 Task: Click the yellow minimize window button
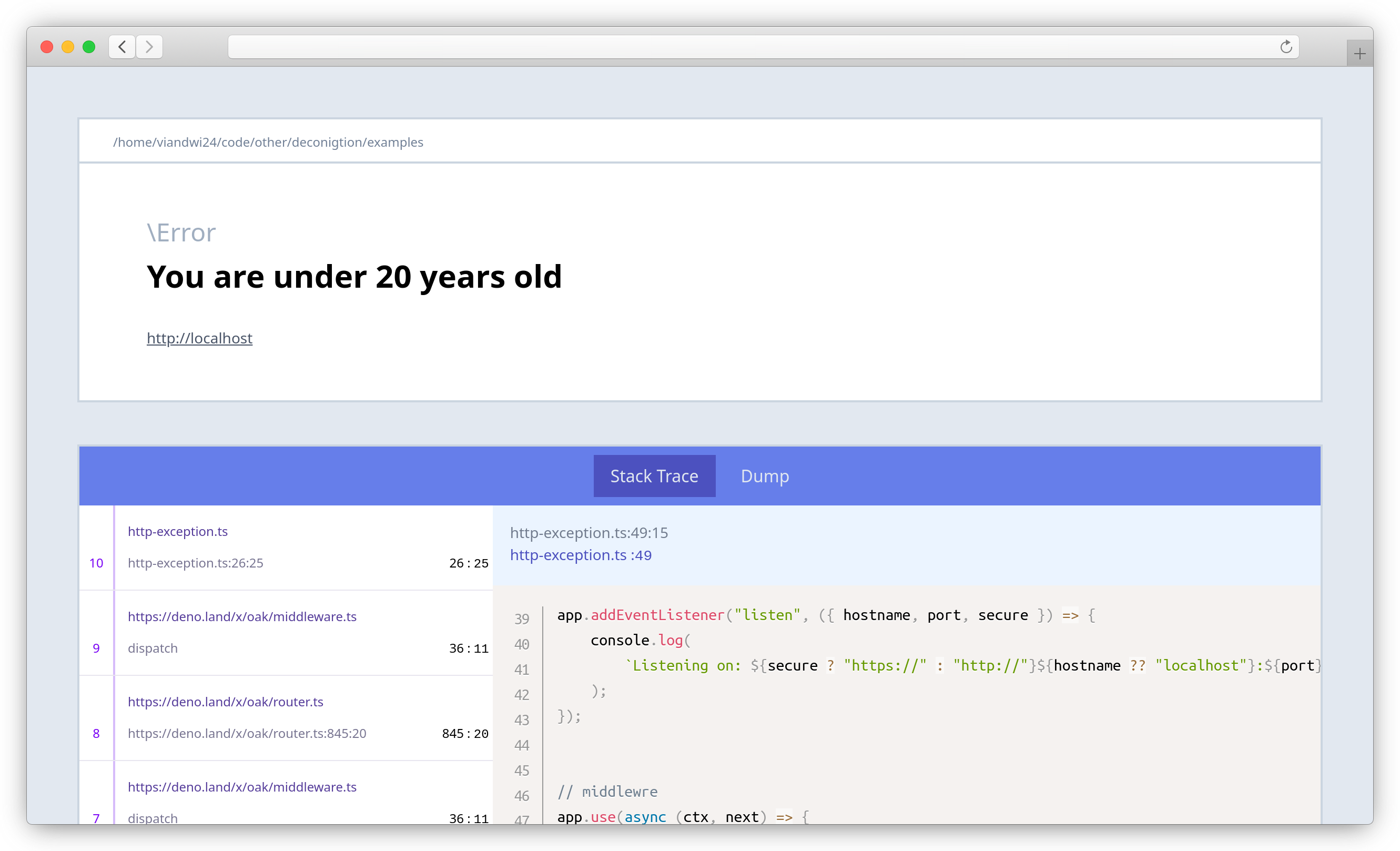pyautogui.click(x=68, y=47)
